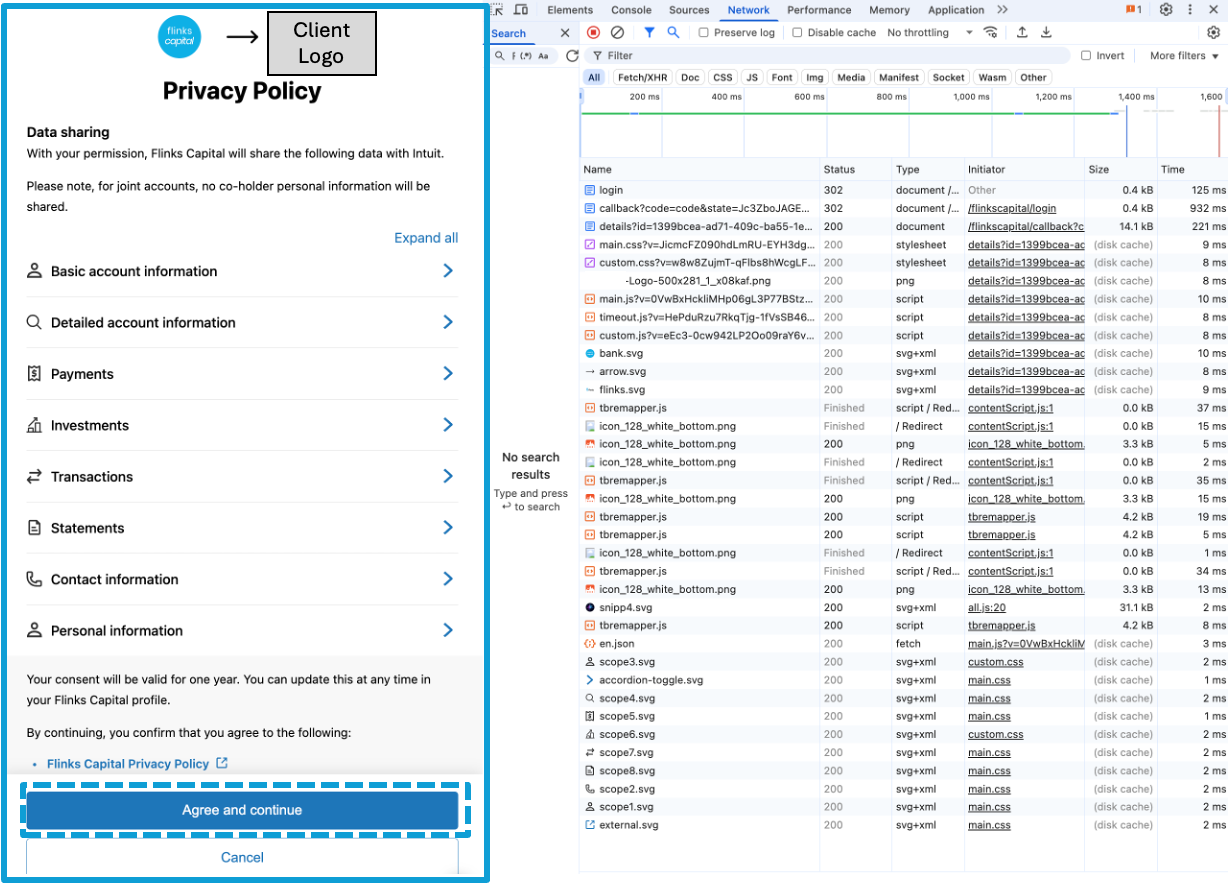Viewport: 1228px width, 884px height.
Task: Click the network search magnifier icon
Action: (x=673, y=33)
